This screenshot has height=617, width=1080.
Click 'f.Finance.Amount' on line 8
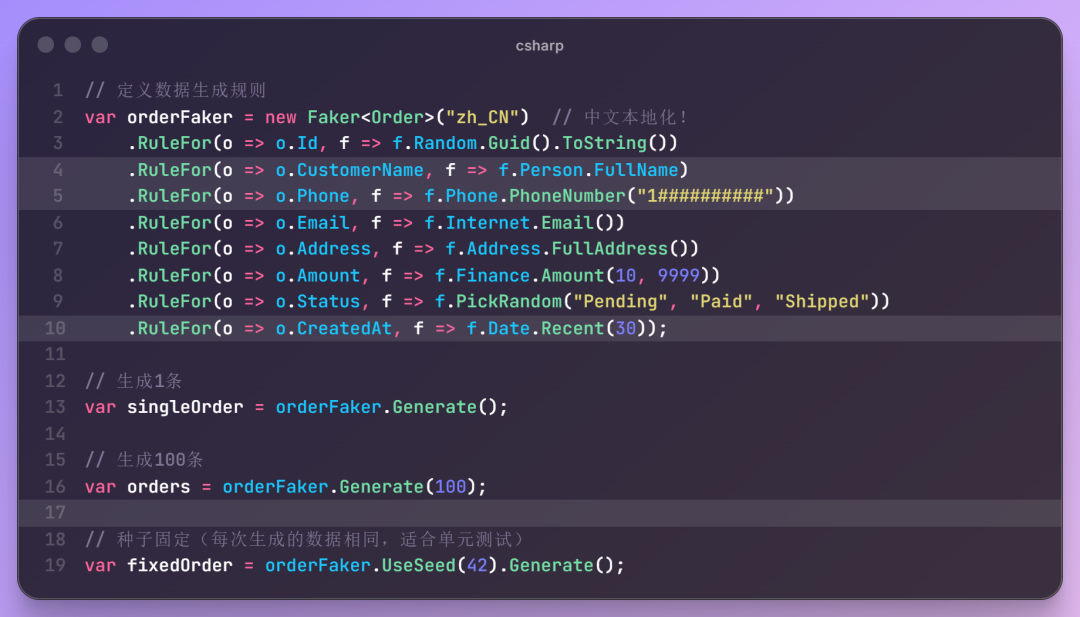coord(519,275)
